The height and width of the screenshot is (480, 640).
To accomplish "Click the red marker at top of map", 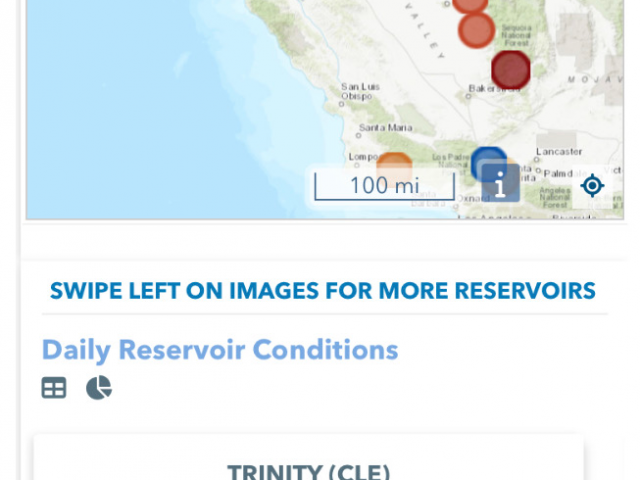I will (470, 5).
